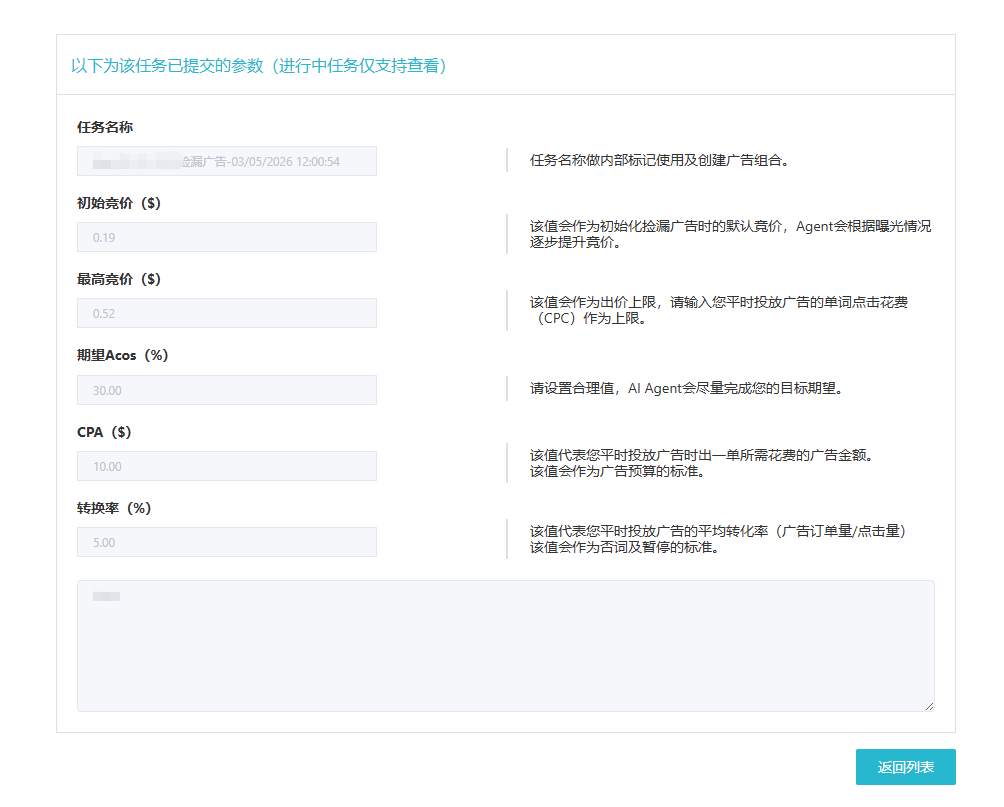
Task: Click the 转换率（%）label
Action: [x=114, y=508]
